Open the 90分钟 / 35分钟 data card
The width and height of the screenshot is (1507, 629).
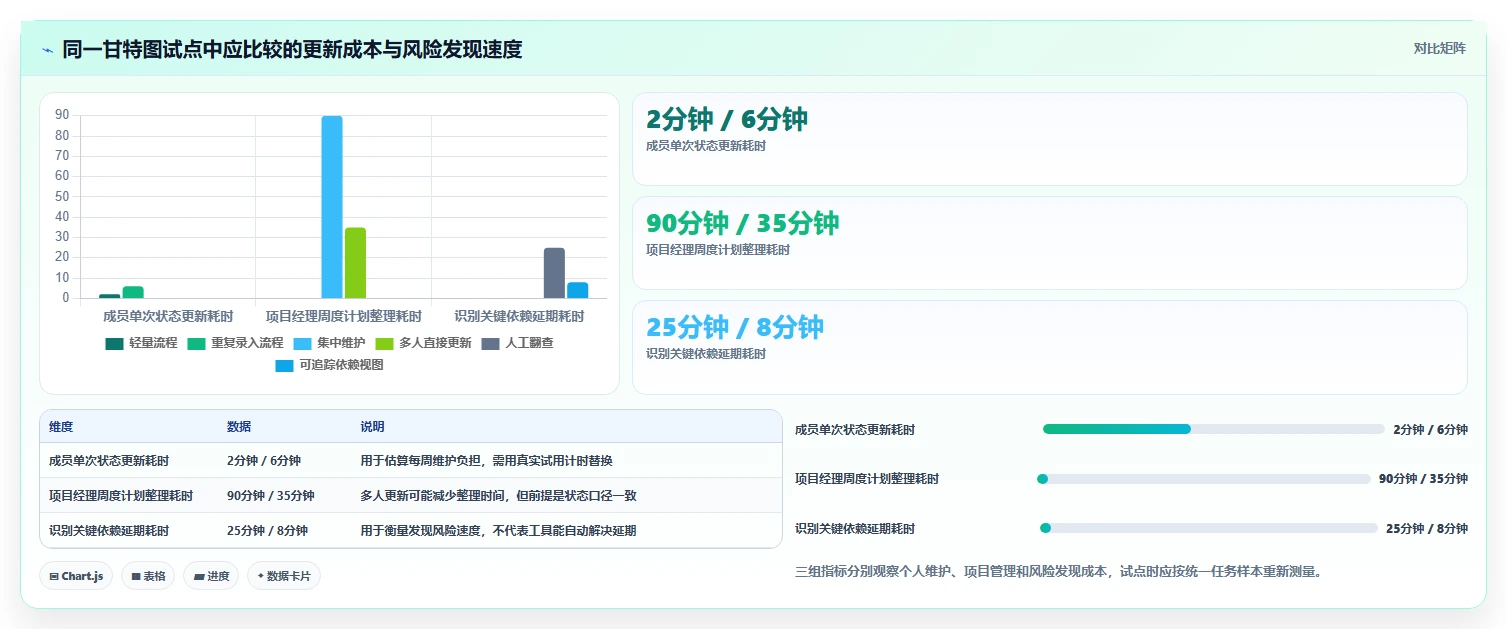point(1050,243)
